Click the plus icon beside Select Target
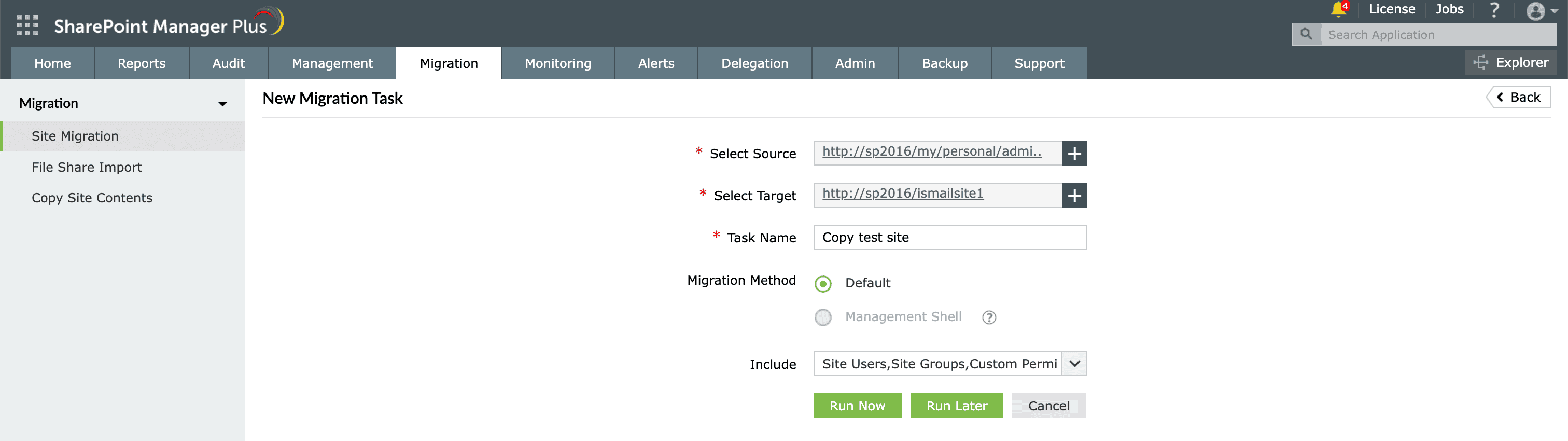The width and height of the screenshot is (1568, 441). 1074,195
